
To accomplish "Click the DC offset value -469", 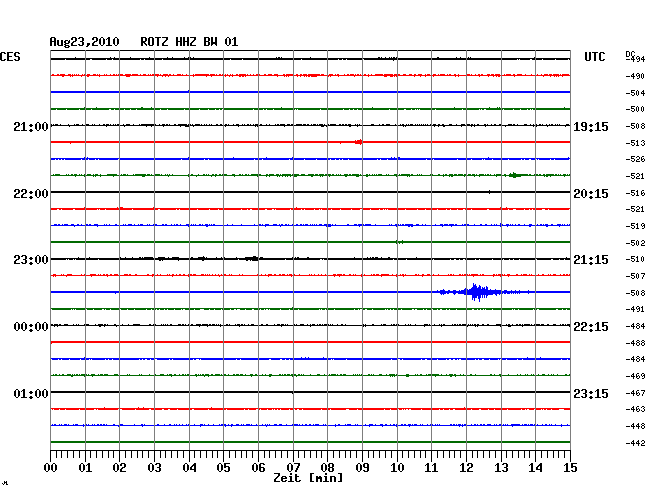I will [x=635, y=376].
